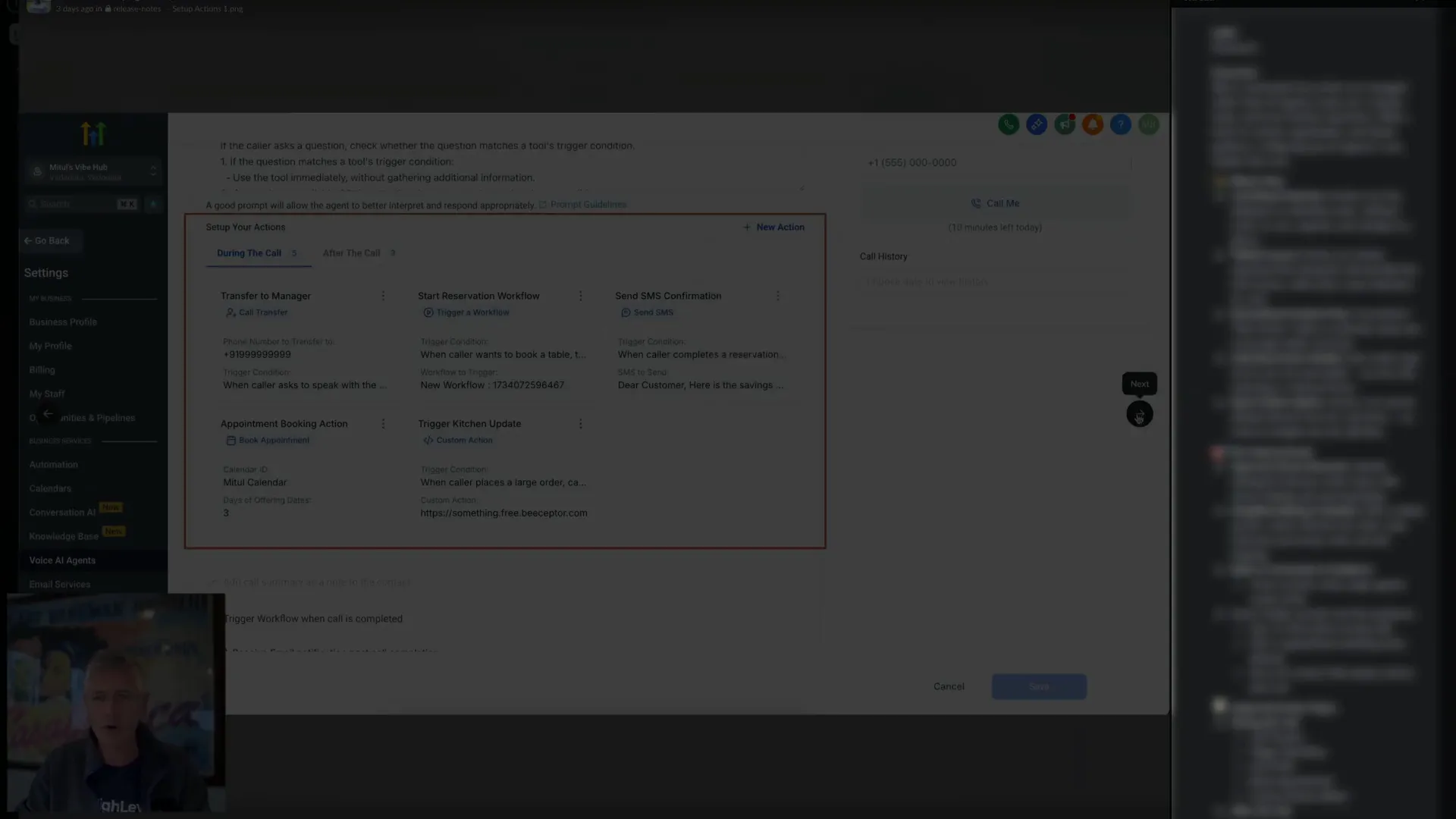Expand the Mitul's Vibe Hub account switcher
This screenshot has height=819, width=1456.
pyautogui.click(x=93, y=171)
